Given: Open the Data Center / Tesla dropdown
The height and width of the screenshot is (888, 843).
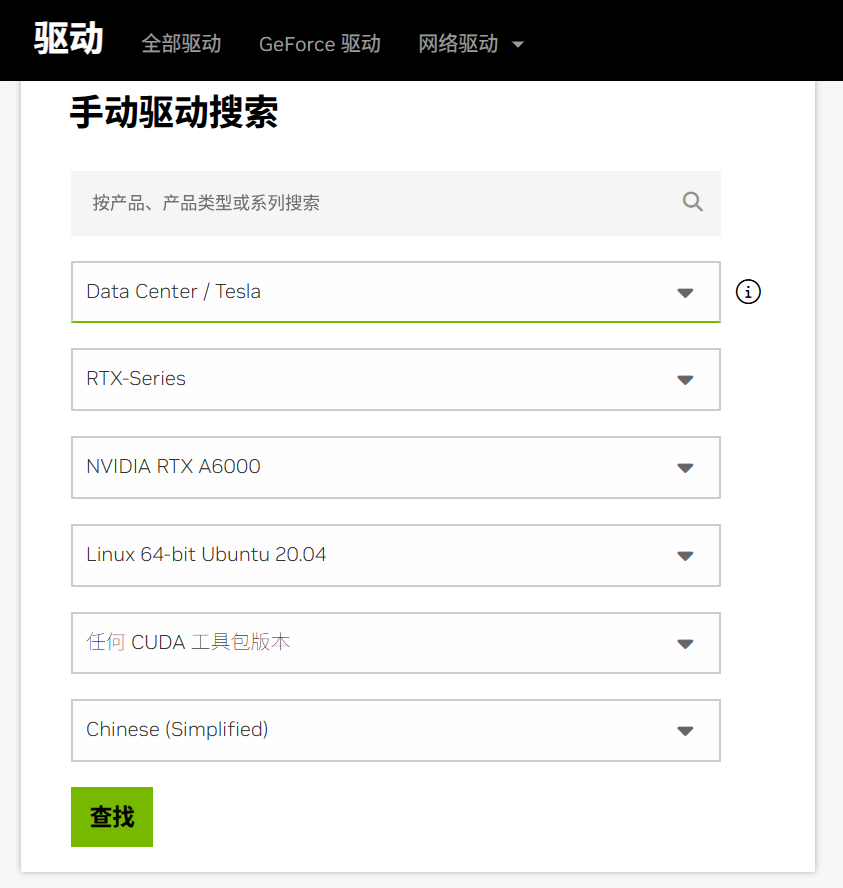Looking at the screenshot, I should 396,292.
